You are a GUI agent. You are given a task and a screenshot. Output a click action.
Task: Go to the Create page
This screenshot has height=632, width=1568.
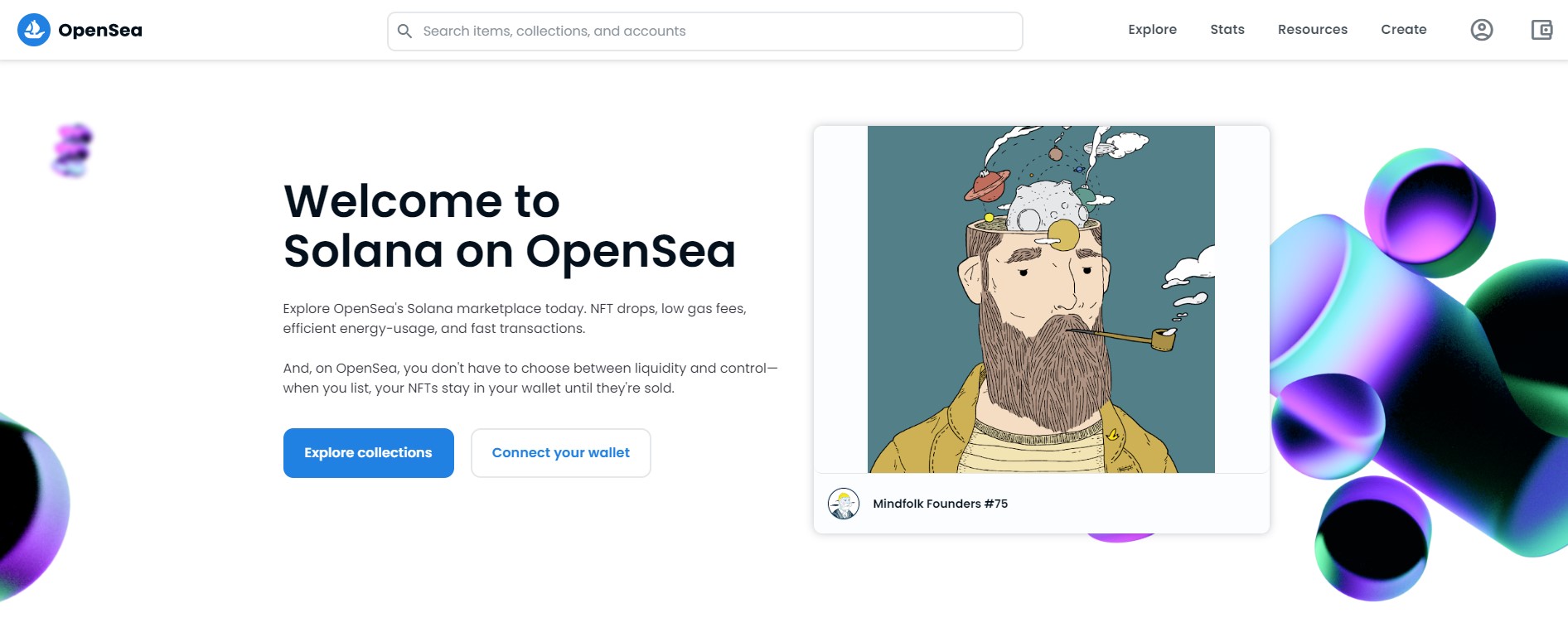click(x=1403, y=30)
